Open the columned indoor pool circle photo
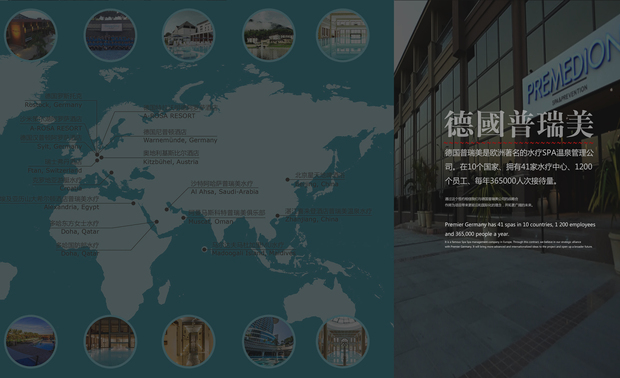 343,35
